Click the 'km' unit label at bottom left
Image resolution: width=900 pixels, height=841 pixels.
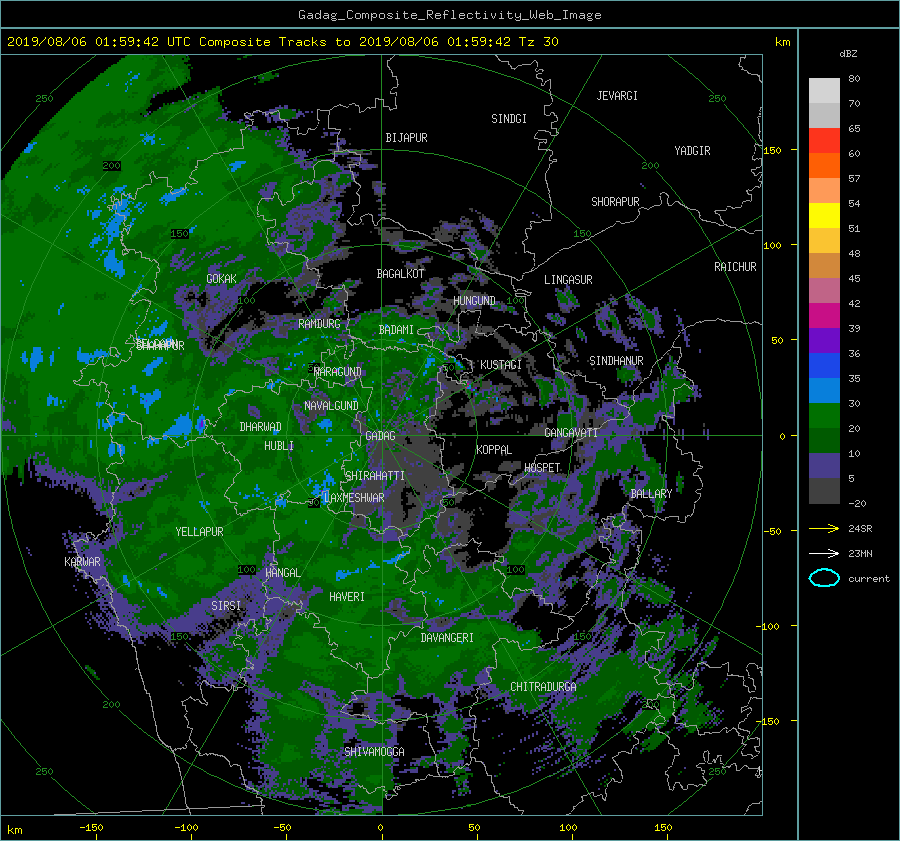pyautogui.click(x=14, y=830)
